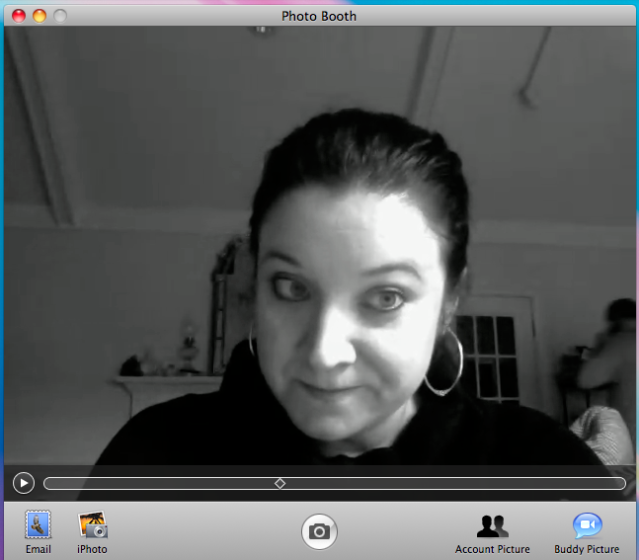Click the Email stamp icon
Viewport: 639px width, 560px height.
tap(38, 524)
